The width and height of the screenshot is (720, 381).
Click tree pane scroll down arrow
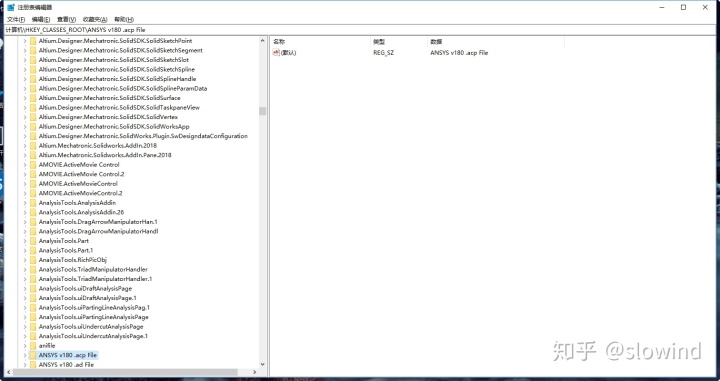pos(263,364)
